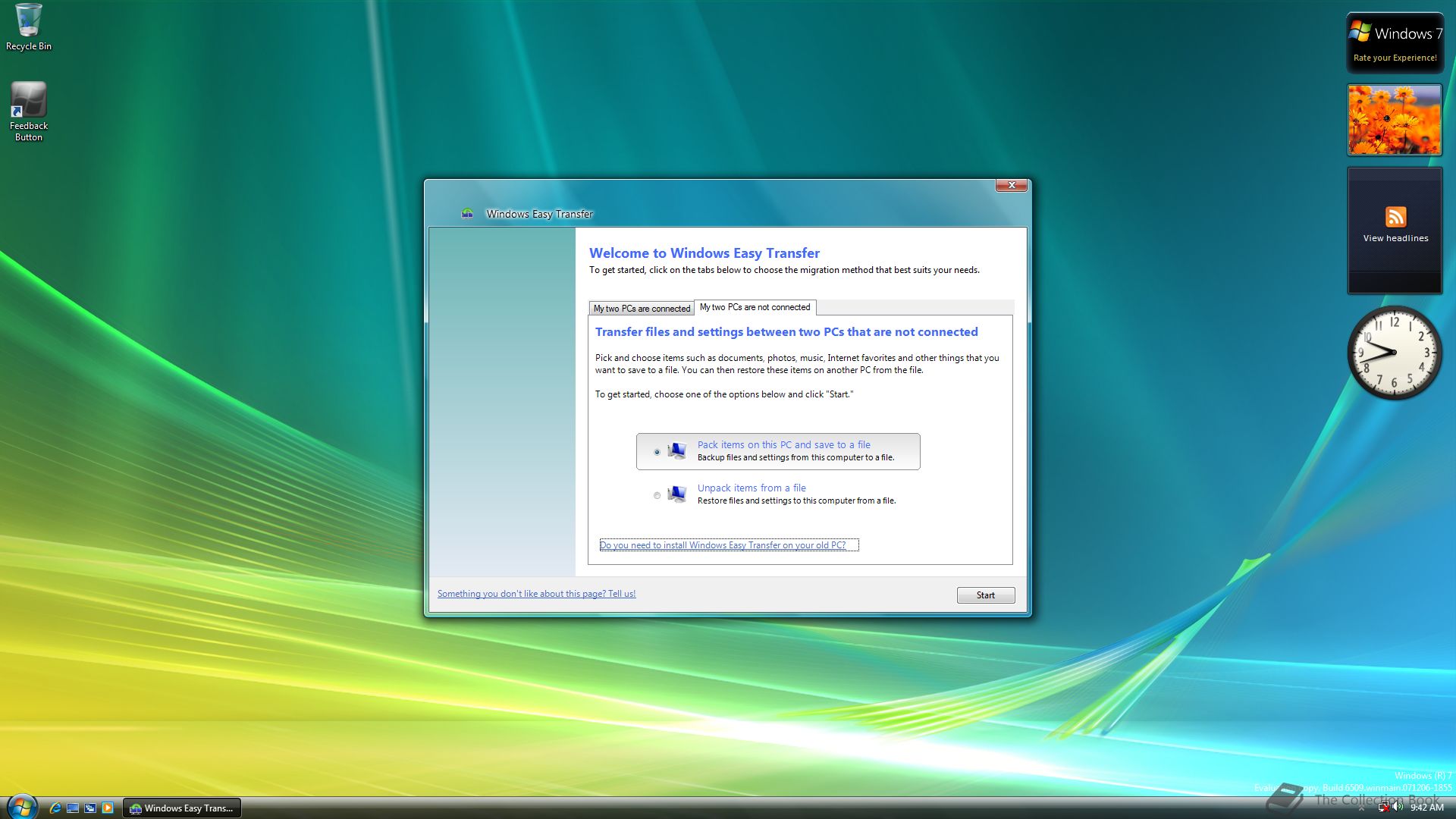Show hidden tray icons with the arrow
This screenshot has height=819, width=1456.
click(x=1361, y=808)
